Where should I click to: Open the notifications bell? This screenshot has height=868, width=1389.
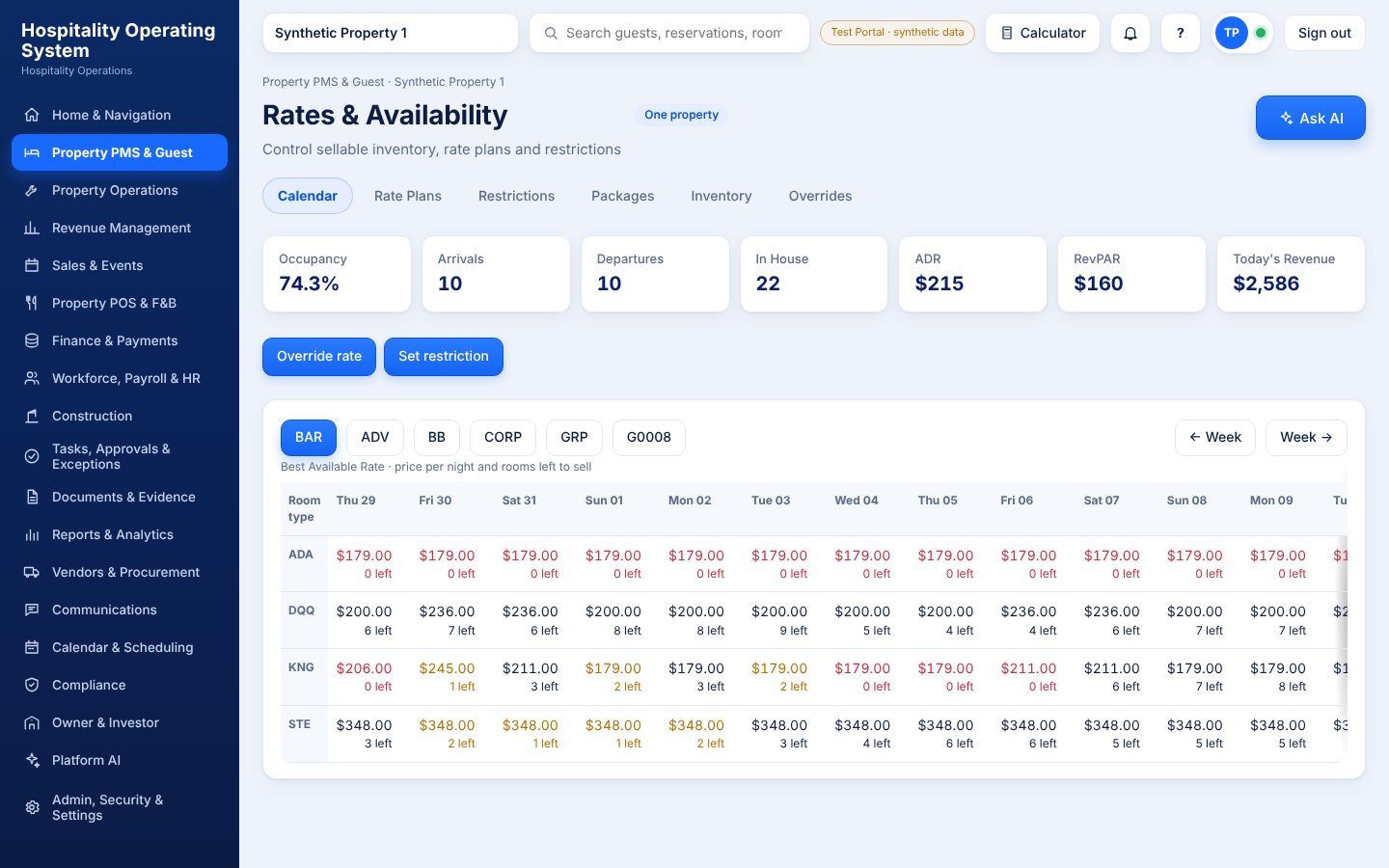click(x=1130, y=33)
